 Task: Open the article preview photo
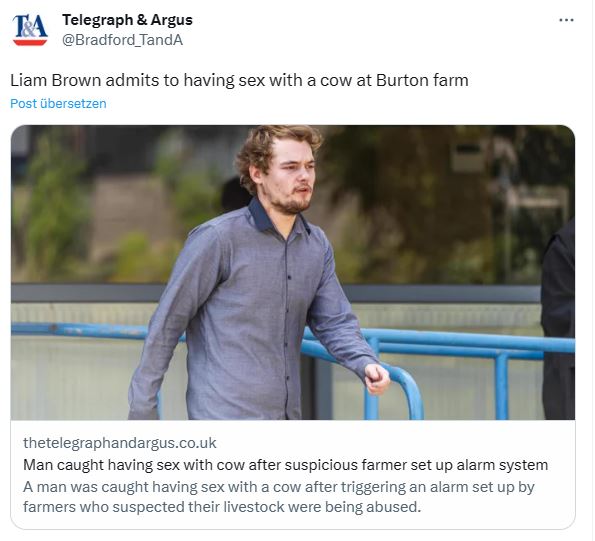(293, 272)
